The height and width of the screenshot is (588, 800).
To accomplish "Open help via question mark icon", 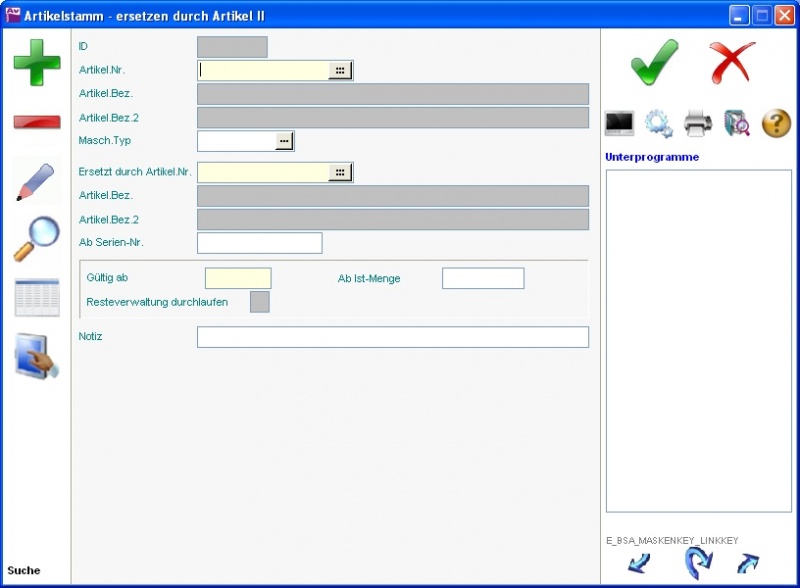I will click(x=776, y=123).
